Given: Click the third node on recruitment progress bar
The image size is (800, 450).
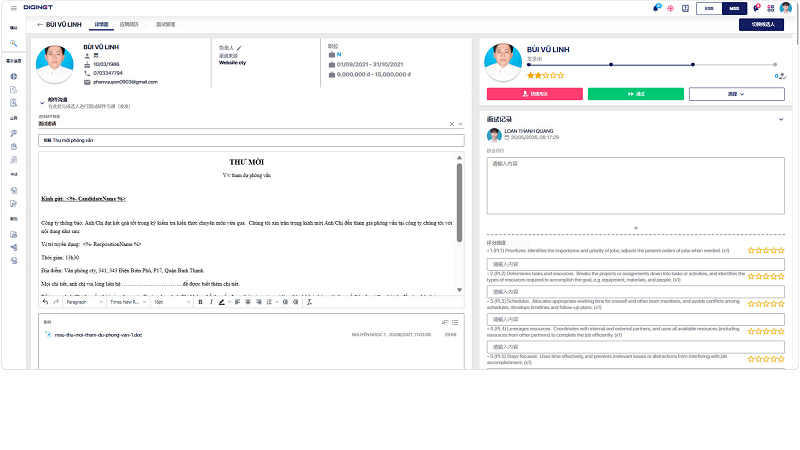Looking at the screenshot, I should click(x=693, y=65).
